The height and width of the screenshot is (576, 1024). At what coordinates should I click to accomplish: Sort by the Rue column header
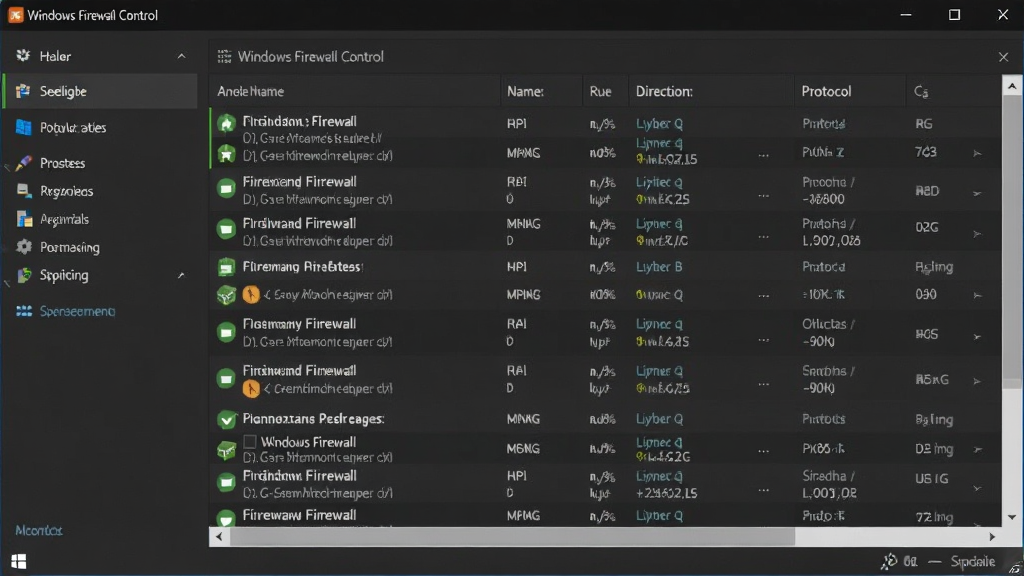(600, 91)
